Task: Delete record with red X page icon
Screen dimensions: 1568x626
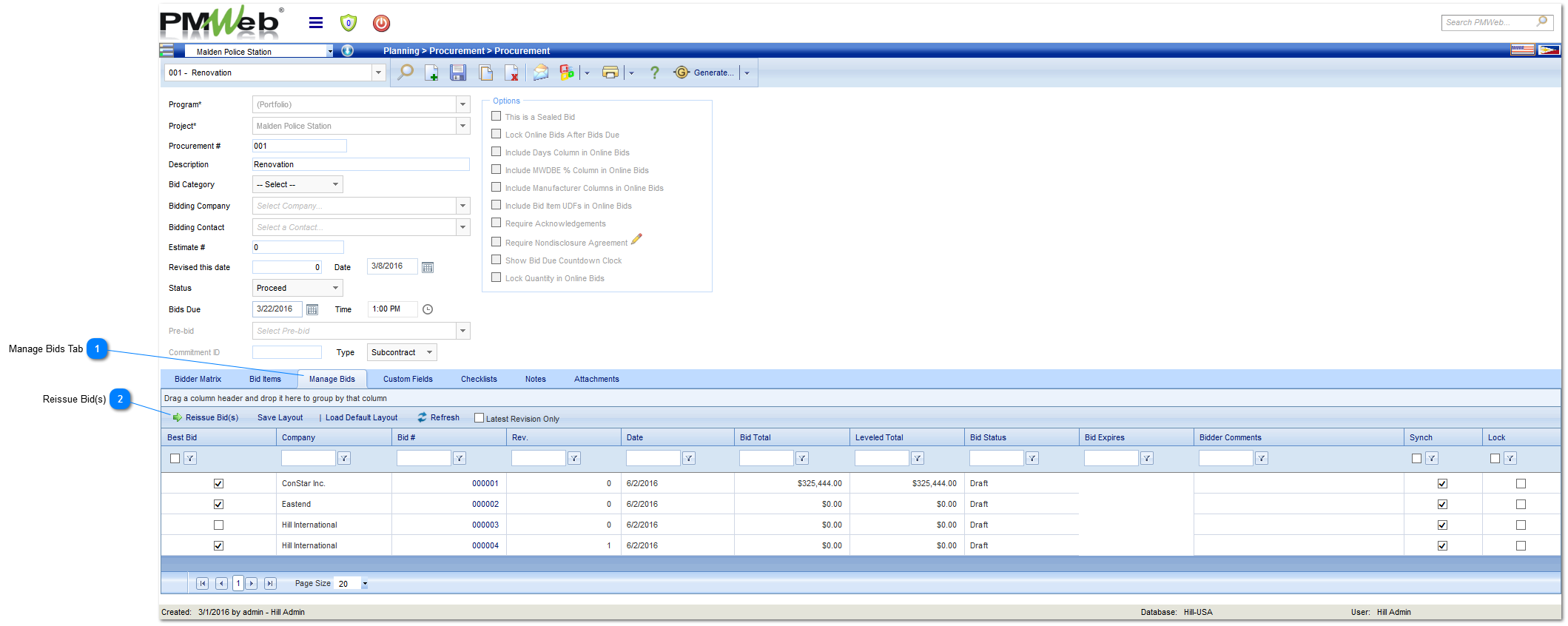Action: (511, 73)
